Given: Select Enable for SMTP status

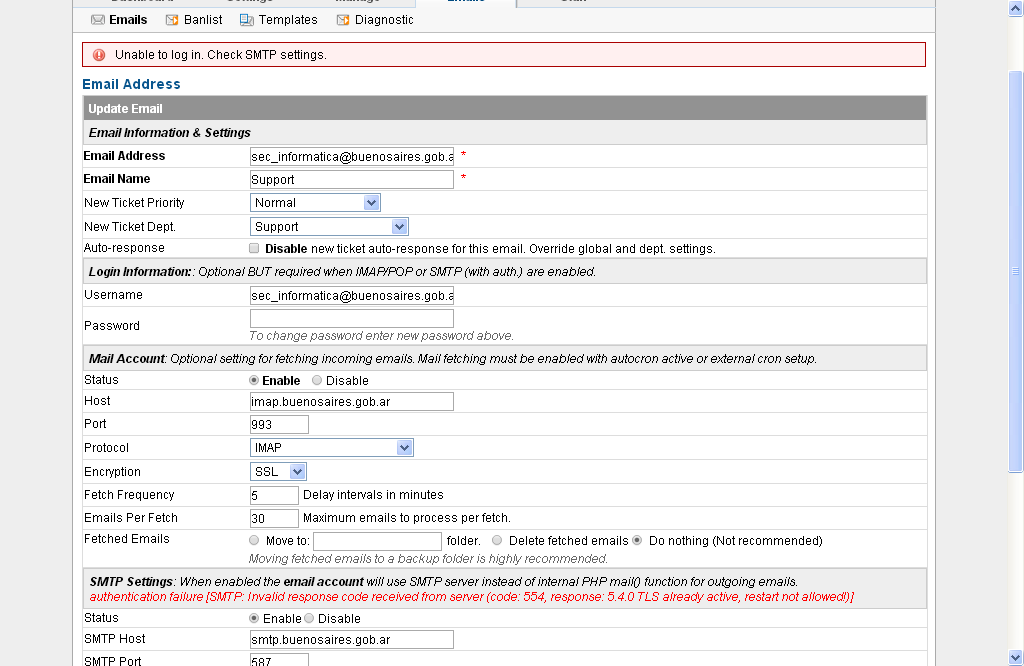Looking at the screenshot, I should click(254, 618).
